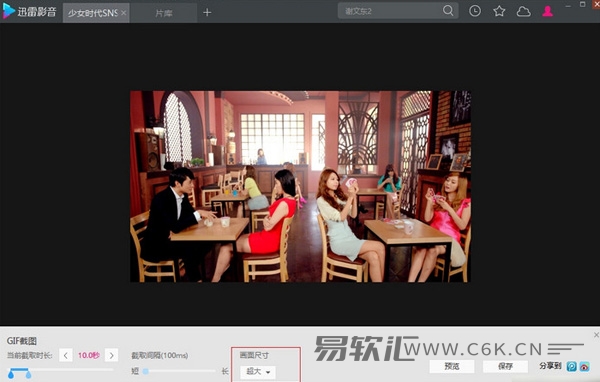Image resolution: width=600 pixels, height=382 pixels.
Task: Switch to the 片库 tab
Action: click(x=164, y=13)
